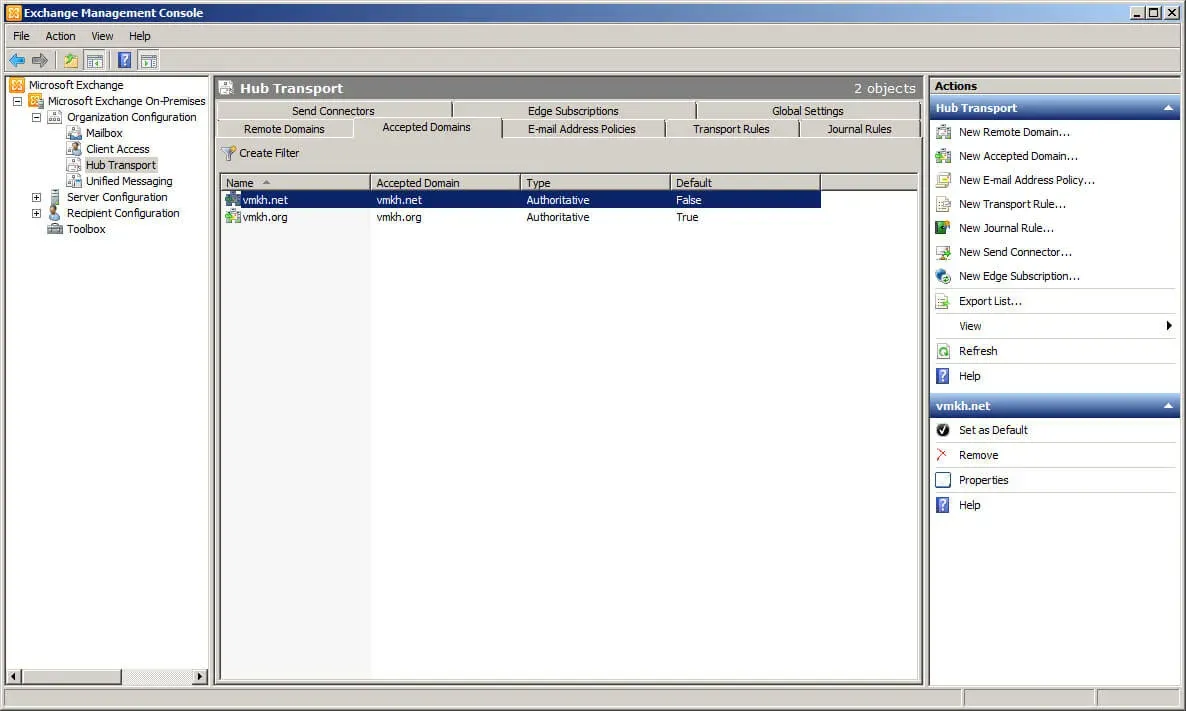Collapse the Organization Configuration node

point(36,117)
